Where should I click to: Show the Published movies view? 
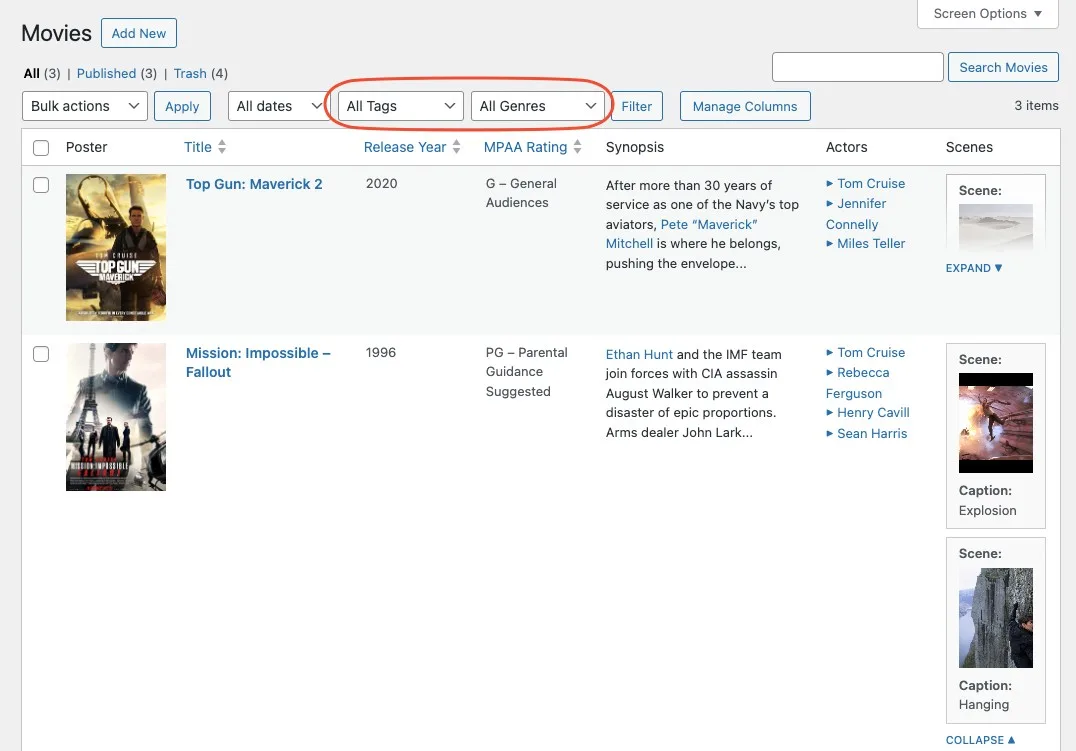pos(106,73)
